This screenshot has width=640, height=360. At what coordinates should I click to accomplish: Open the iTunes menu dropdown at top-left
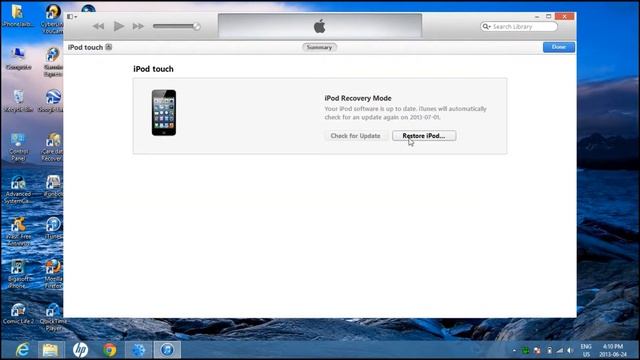pos(72,17)
